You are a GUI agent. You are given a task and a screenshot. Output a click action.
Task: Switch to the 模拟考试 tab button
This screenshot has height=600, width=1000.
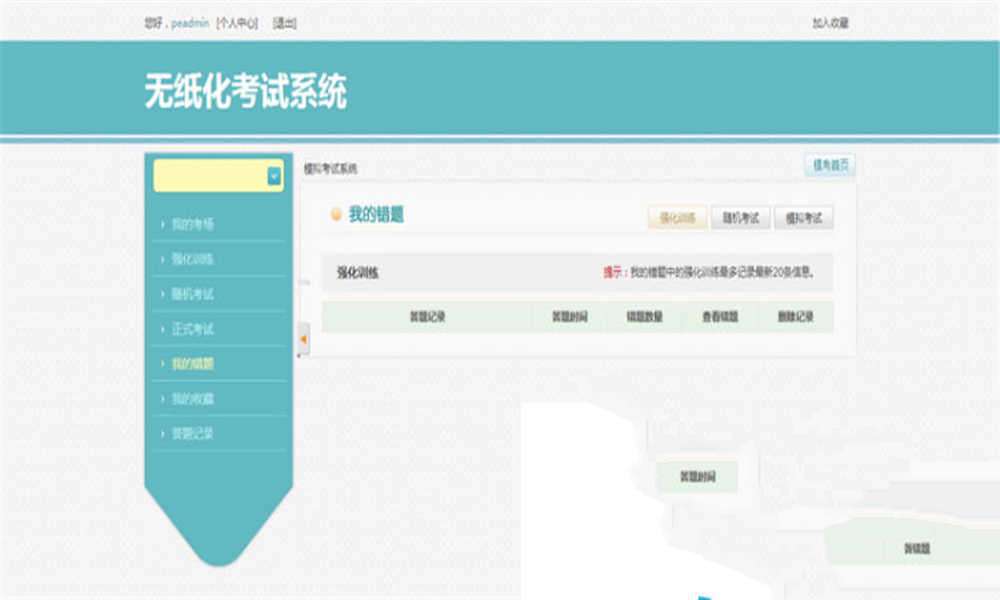tap(804, 218)
